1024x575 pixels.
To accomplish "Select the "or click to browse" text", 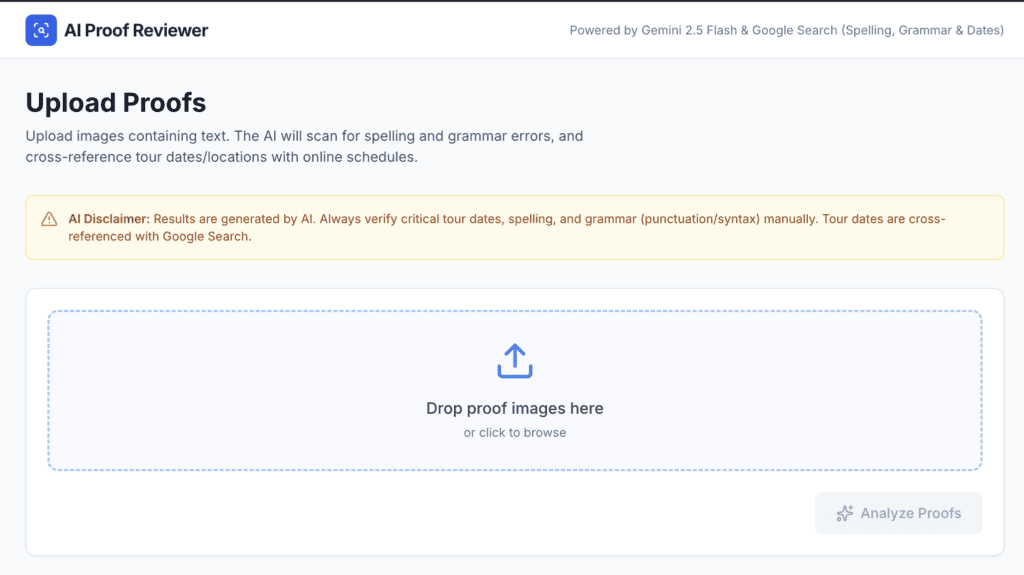I will click(x=514, y=433).
